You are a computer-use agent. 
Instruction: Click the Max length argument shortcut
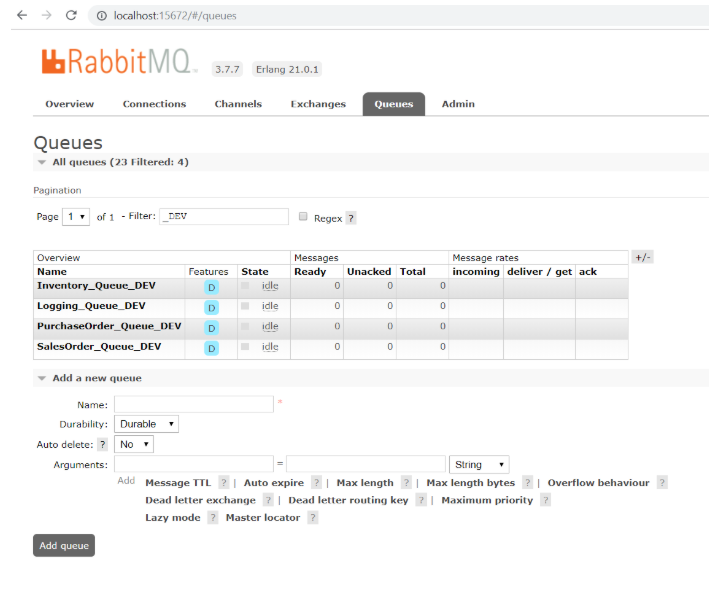[x=365, y=483]
